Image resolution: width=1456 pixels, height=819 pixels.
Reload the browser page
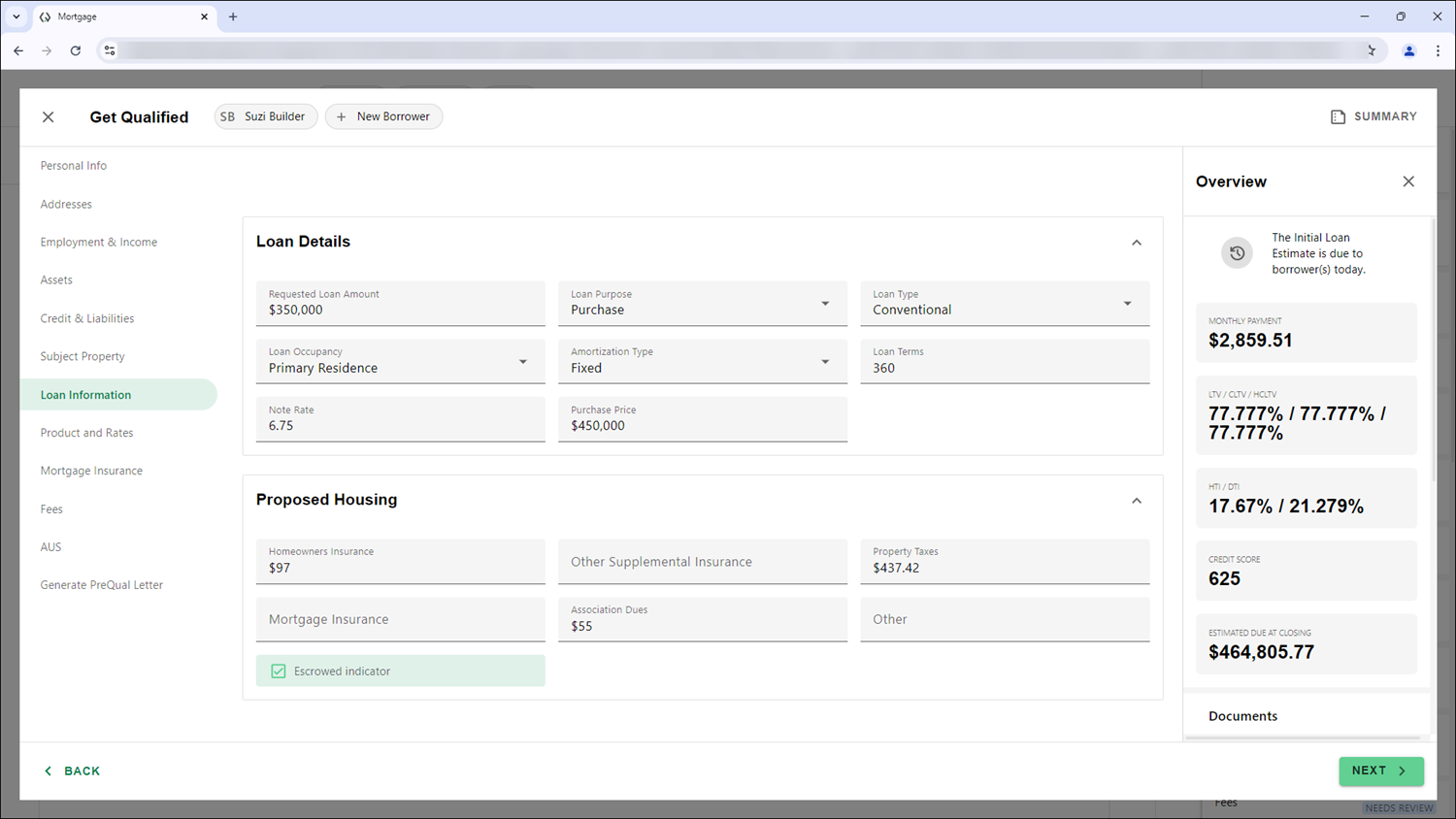click(76, 50)
